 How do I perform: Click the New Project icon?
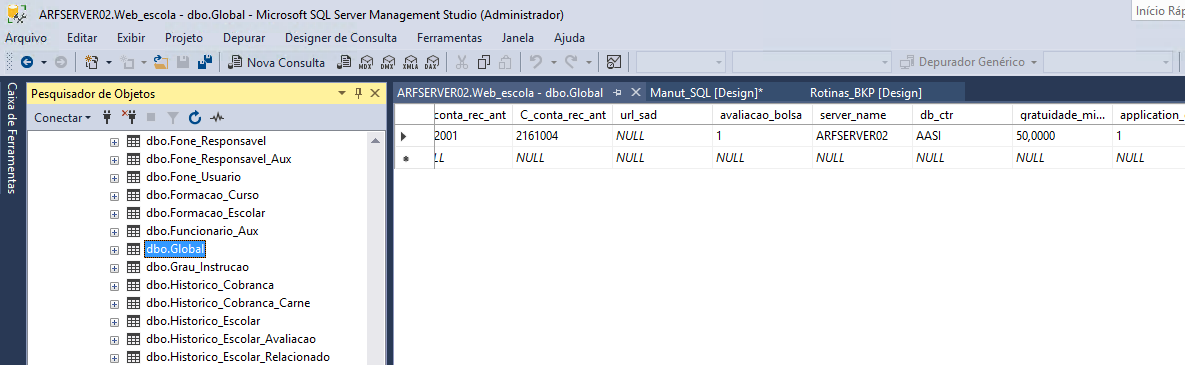92,62
